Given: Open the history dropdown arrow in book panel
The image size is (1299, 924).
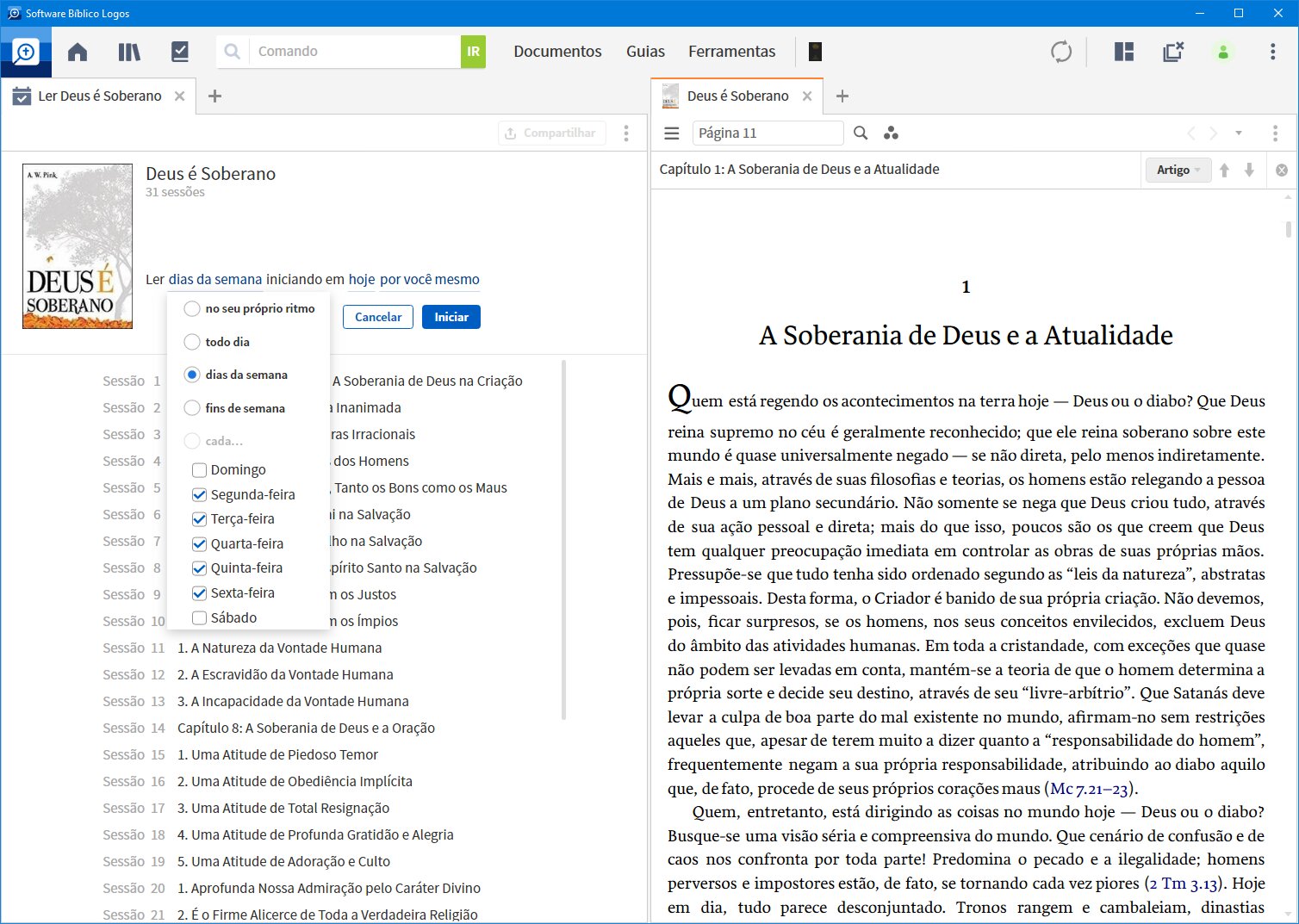Looking at the screenshot, I should click(x=1239, y=133).
